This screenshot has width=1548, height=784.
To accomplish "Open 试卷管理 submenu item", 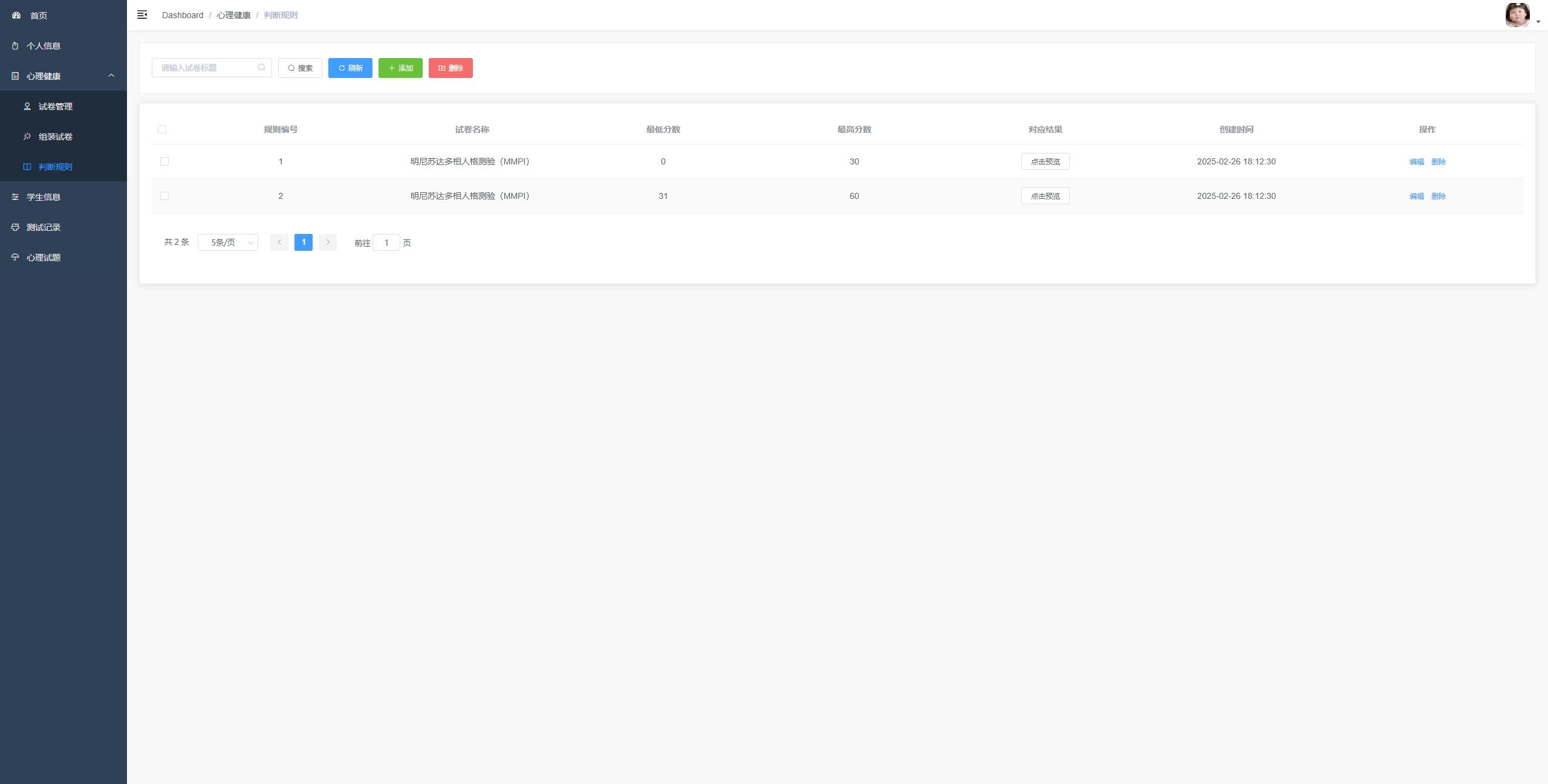I will point(63,106).
